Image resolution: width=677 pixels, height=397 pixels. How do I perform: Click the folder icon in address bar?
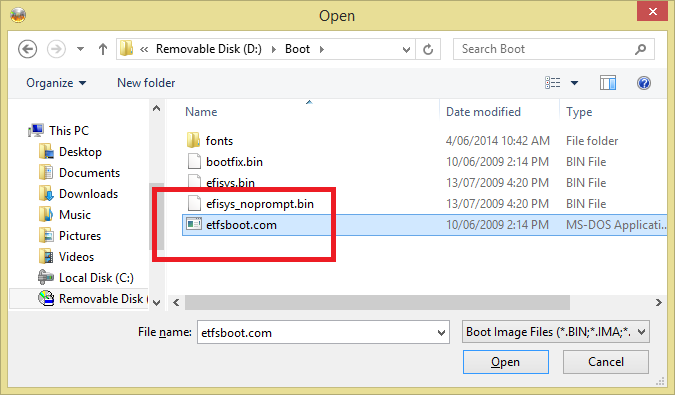click(x=126, y=48)
